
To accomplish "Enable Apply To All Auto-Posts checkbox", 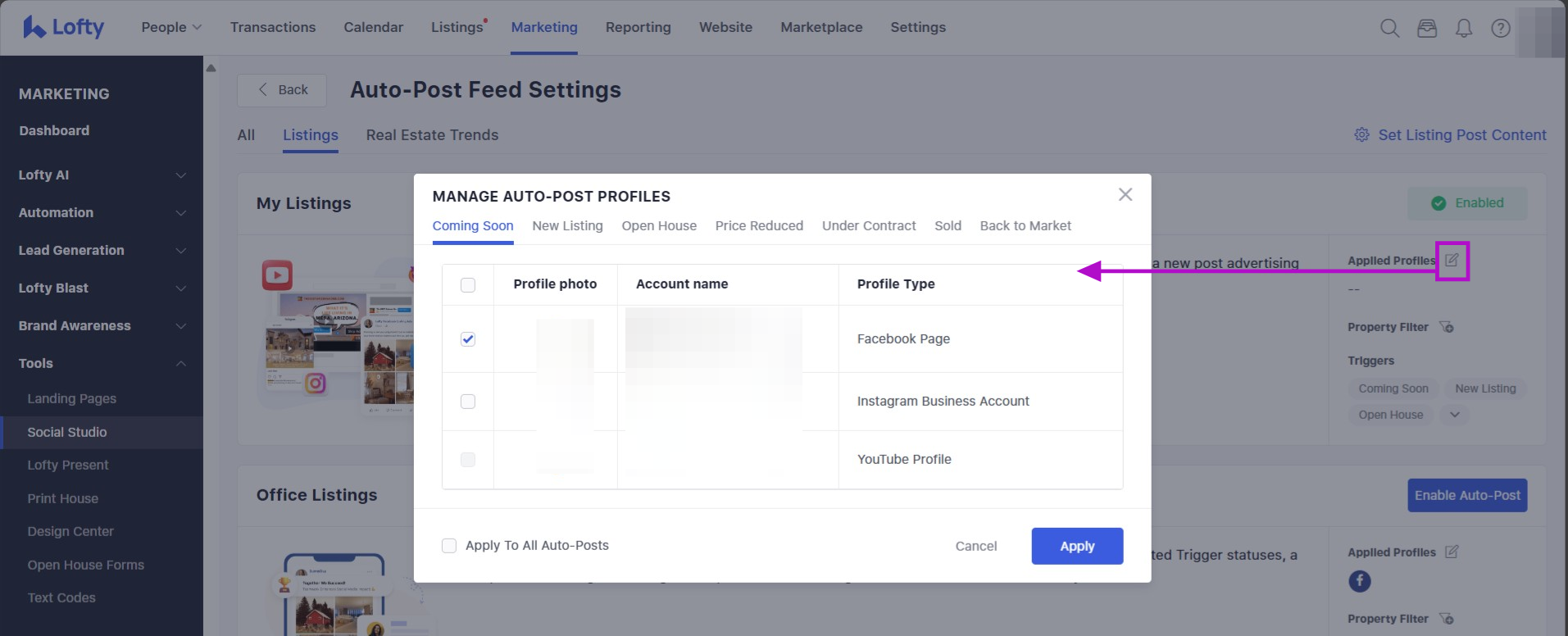I will (x=449, y=546).
